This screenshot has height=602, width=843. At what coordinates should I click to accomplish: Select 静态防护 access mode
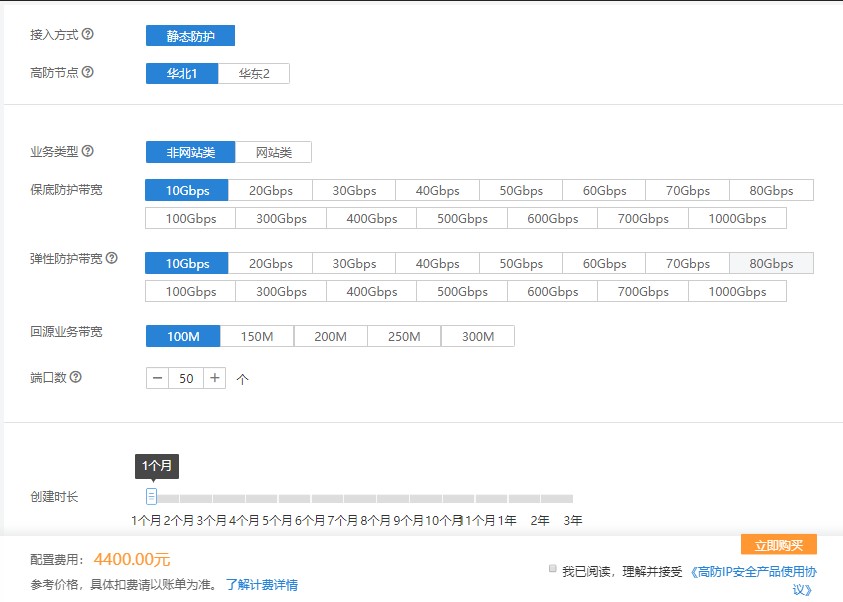(x=190, y=36)
